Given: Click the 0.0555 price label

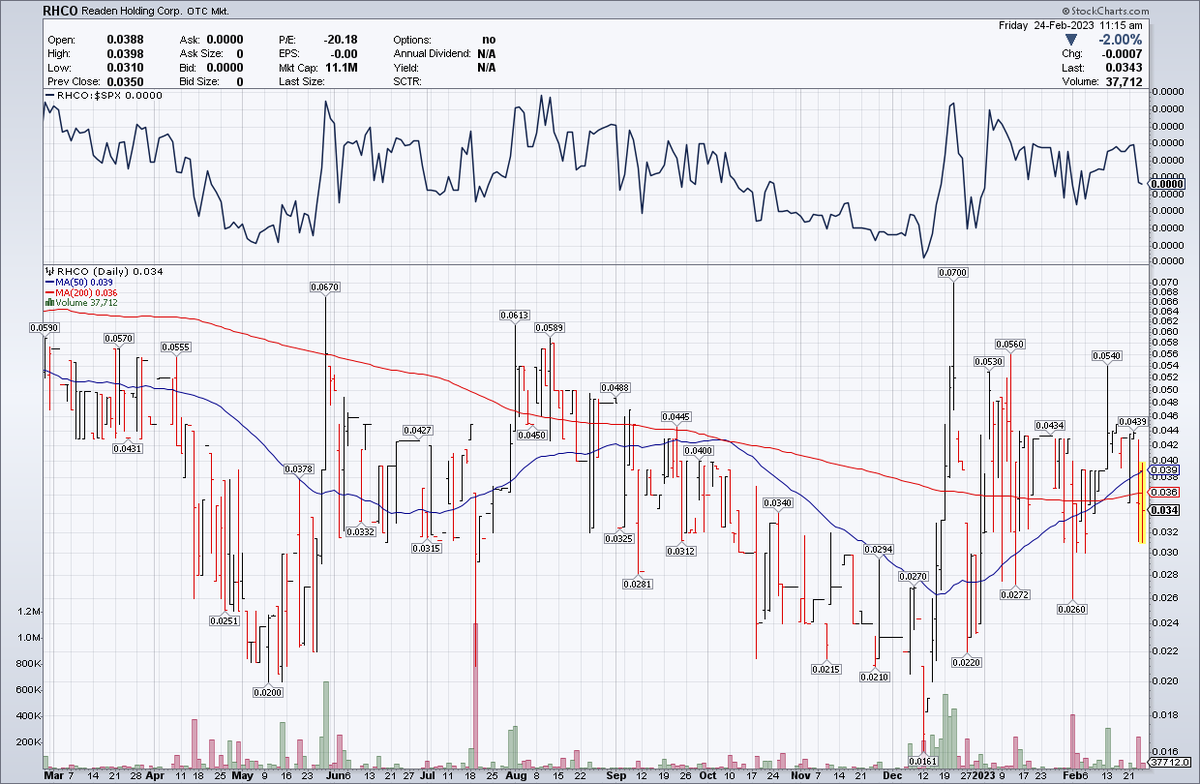Looking at the screenshot, I should pyautogui.click(x=176, y=347).
